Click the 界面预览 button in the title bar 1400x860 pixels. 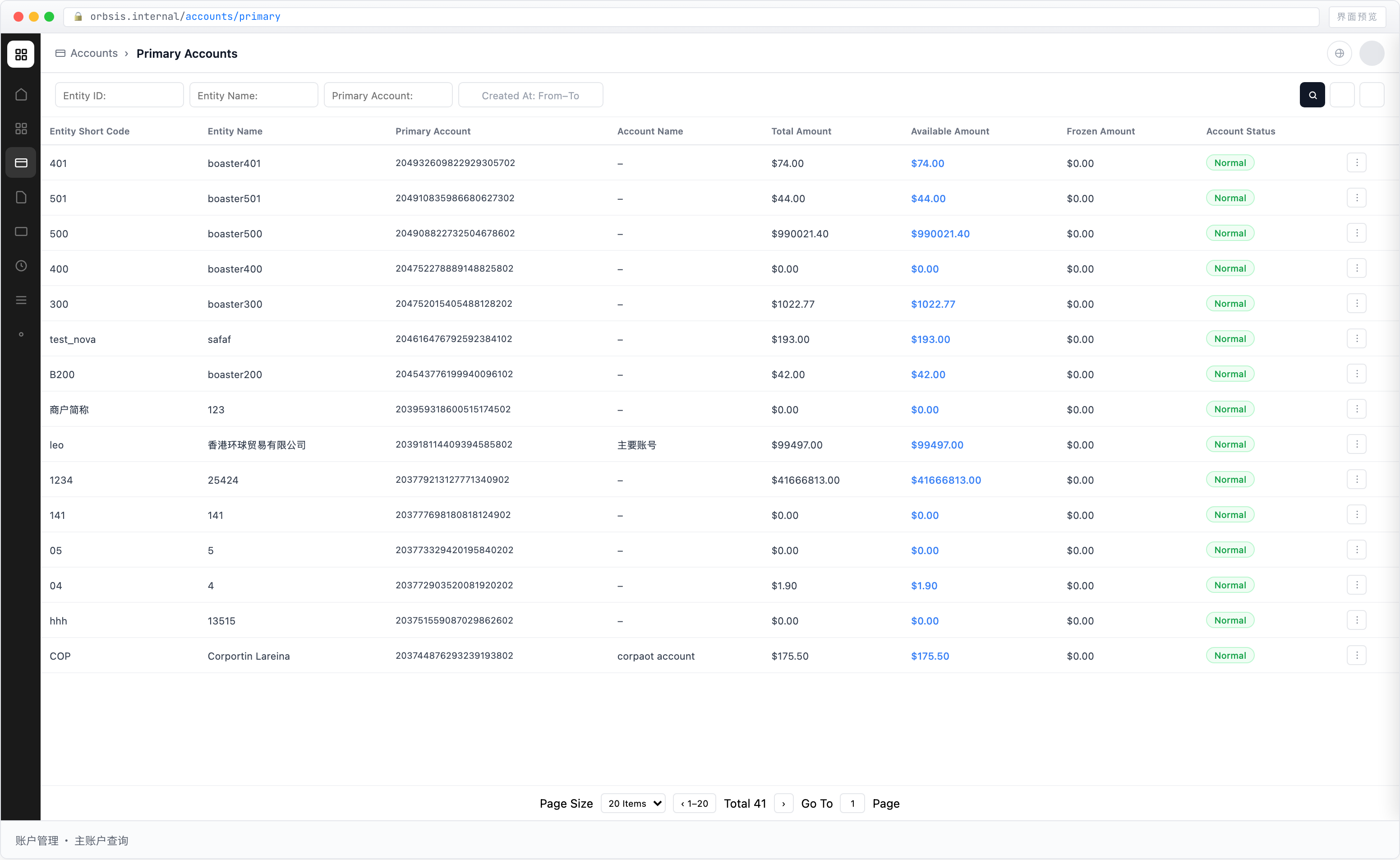(1357, 17)
